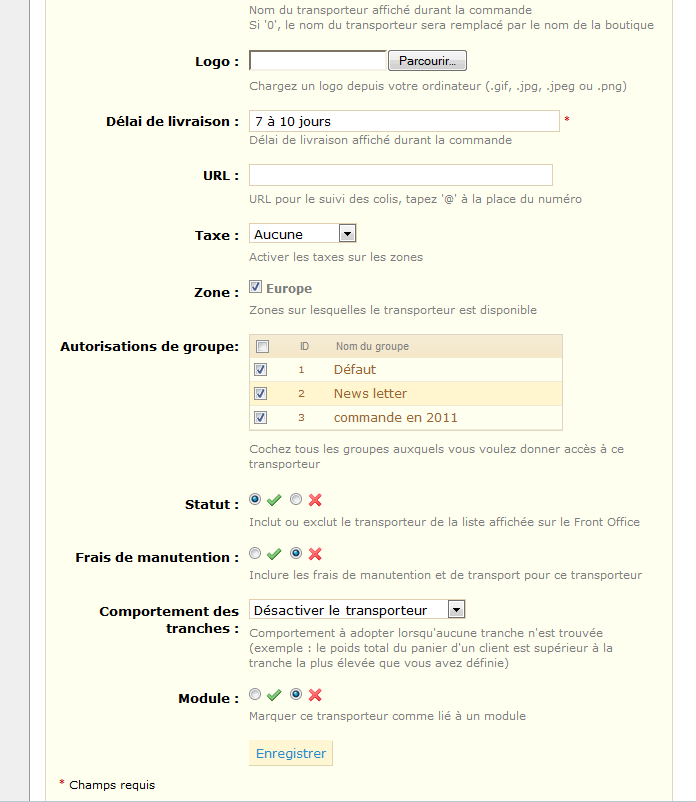The width and height of the screenshot is (696, 802).
Task: Click the Défaut group name
Action: 355,369
